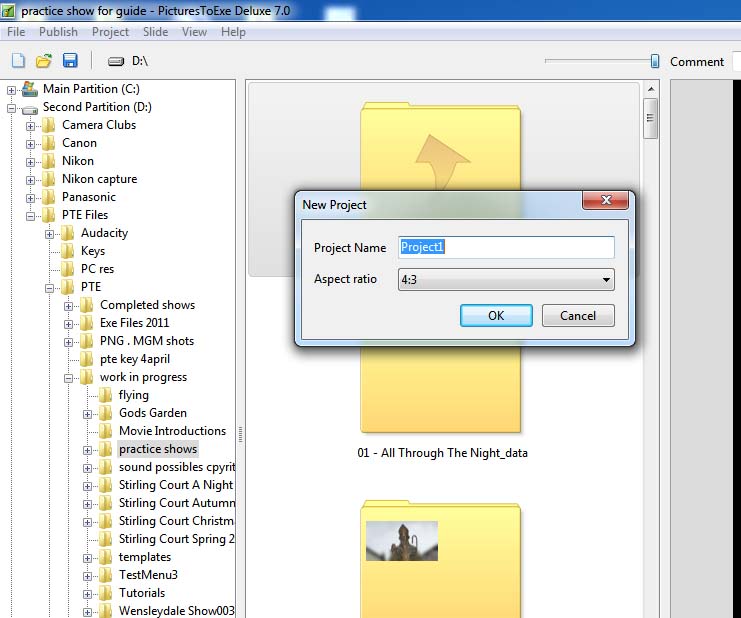
Task: Click the Save project floppy icon
Action: coord(70,60)
